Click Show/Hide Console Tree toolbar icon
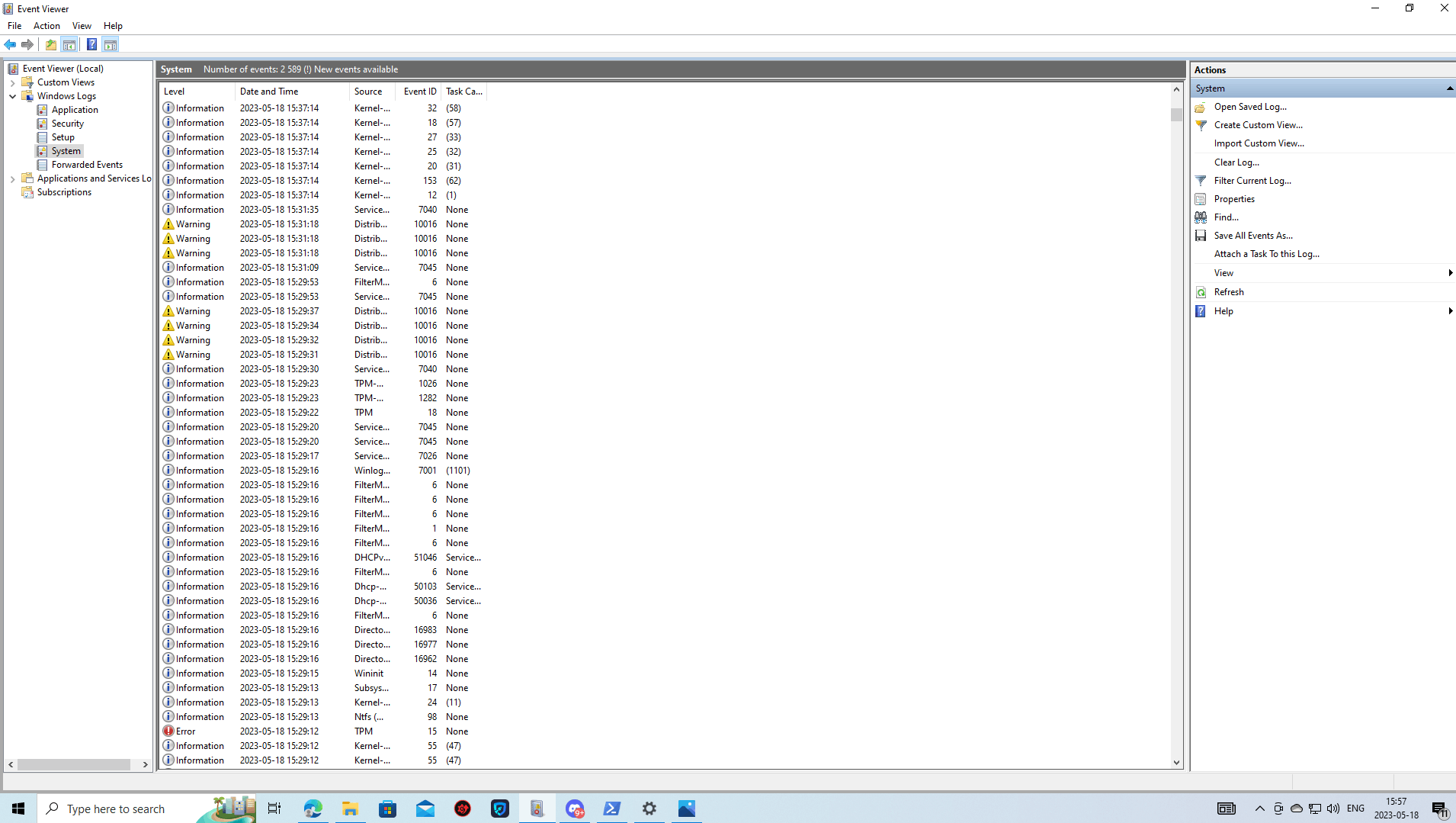Image resolution: width=1456 pixels, height=823 pixels. point(69,44)
